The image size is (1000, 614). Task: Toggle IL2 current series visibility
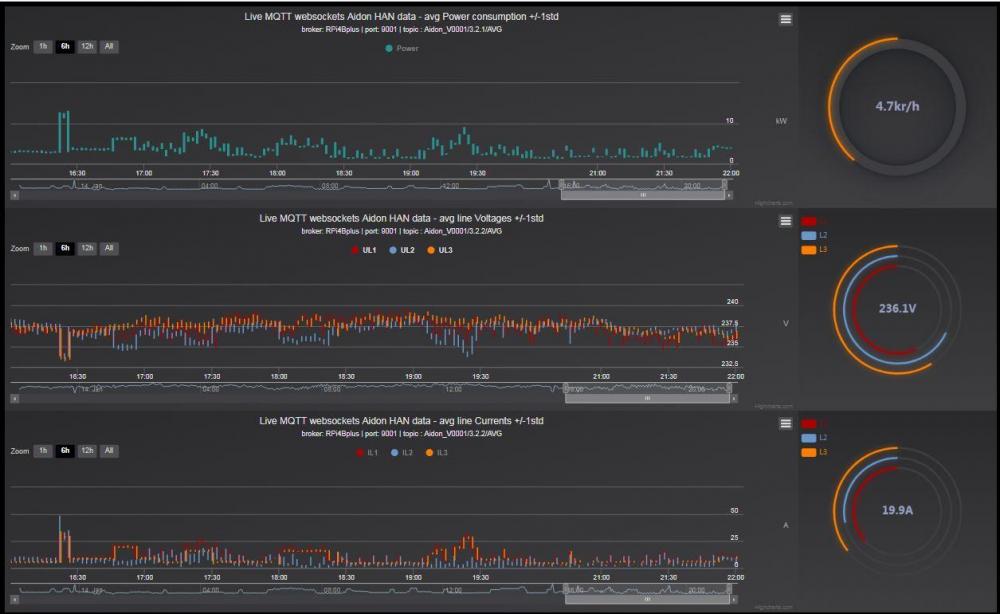pos(401,453)
